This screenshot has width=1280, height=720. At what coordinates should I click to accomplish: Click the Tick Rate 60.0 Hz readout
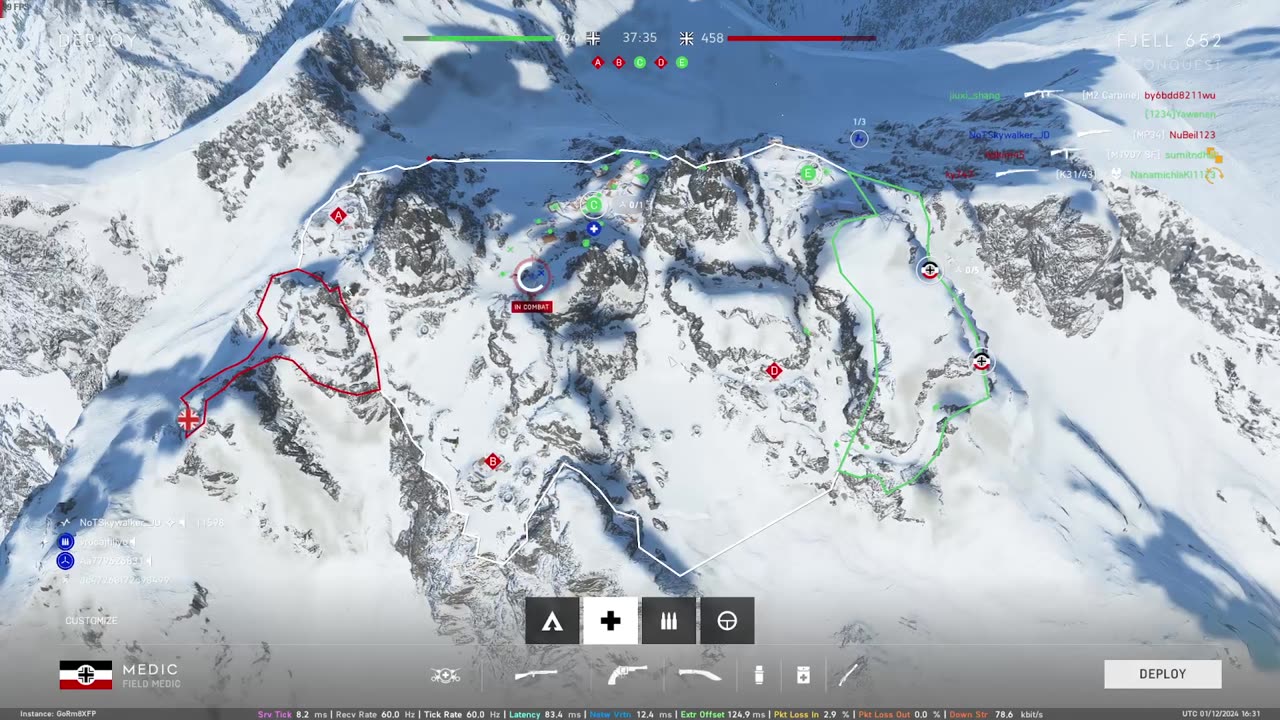coord(463,714)
